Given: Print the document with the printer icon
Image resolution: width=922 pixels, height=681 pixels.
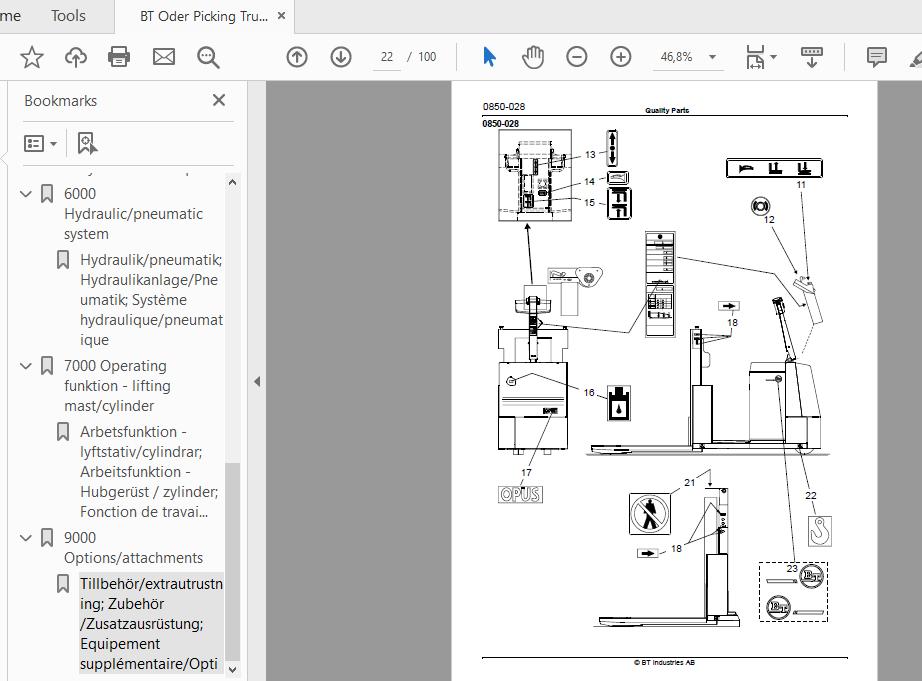Looking at the screenshot, I should 119,57.
